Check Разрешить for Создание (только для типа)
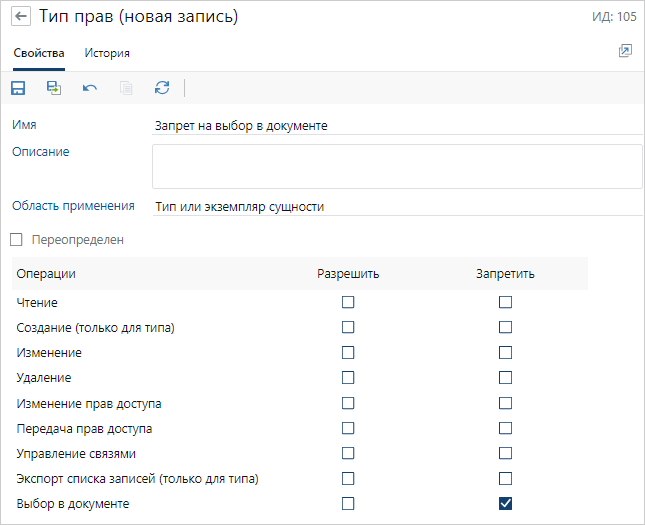The height and width of the screenshot is (525, 645). tap(348, 327)
